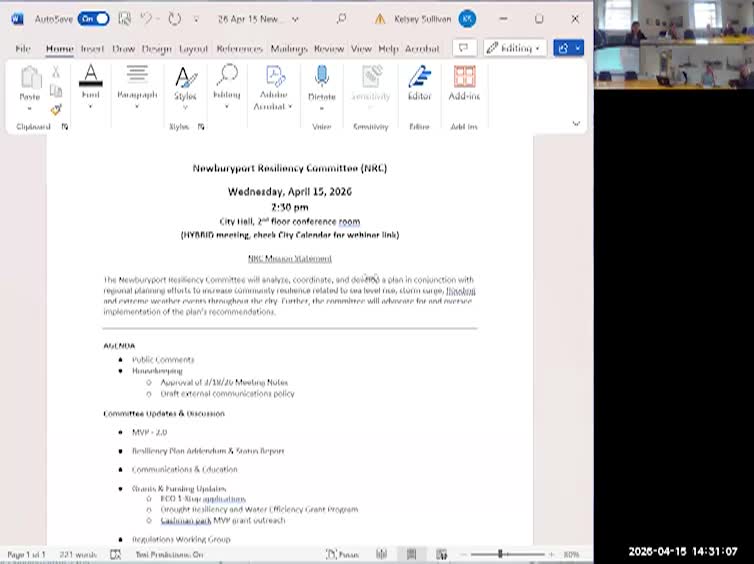Screen dimensions: 754x564
Task: Open the Editor pane icon
Action: tap(419, 82)
